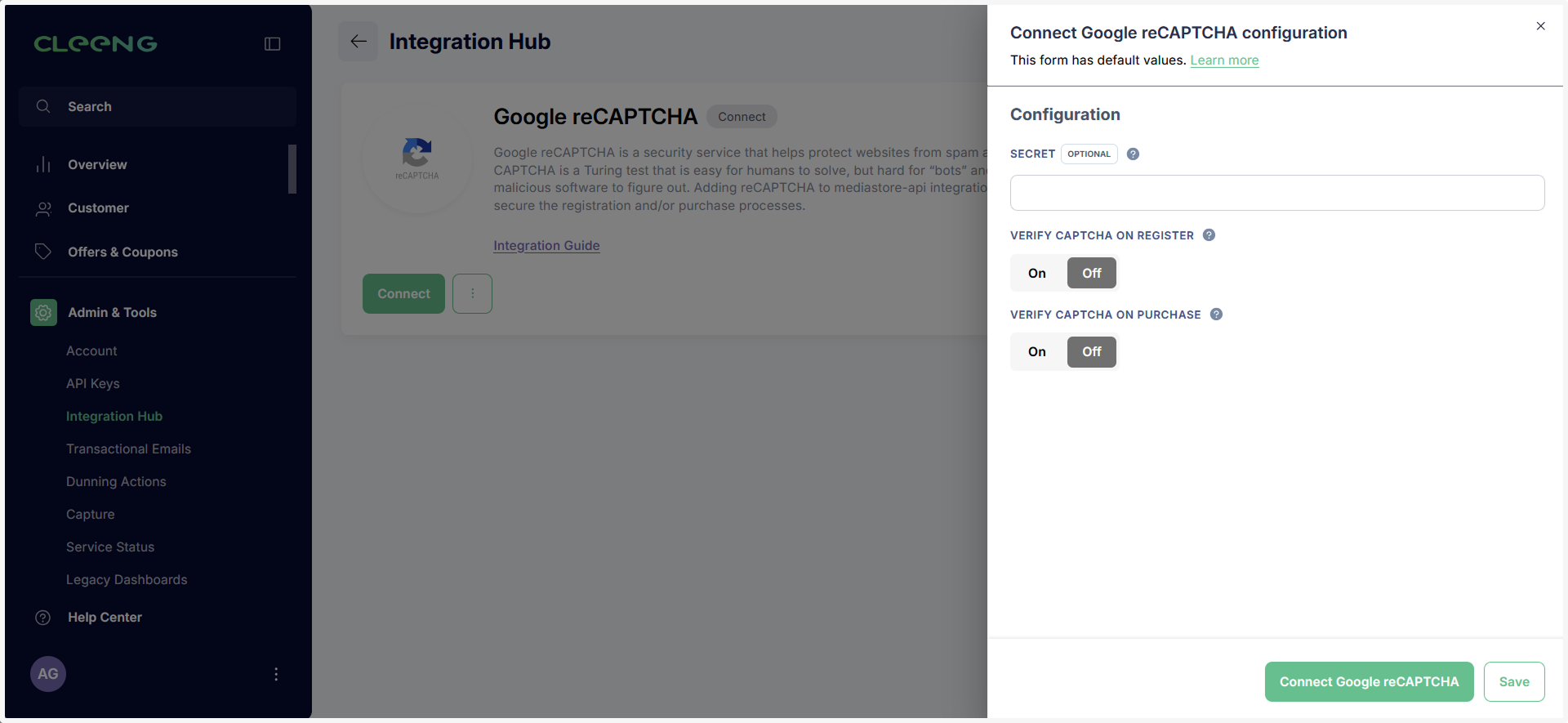Show help for the Secret field
Image resolution: width=1568 pixels, height=723 pixels.
pos(1133,154)
